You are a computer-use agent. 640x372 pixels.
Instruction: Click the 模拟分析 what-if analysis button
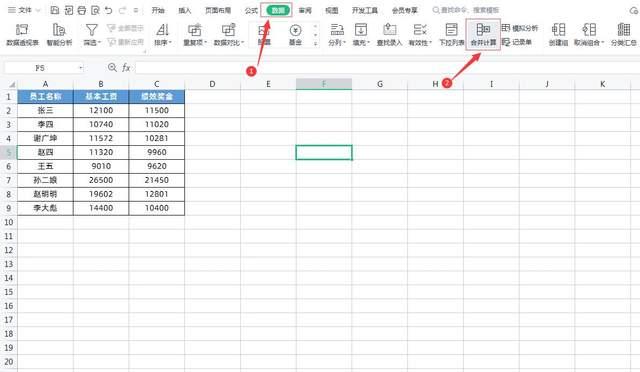[x=520, y=28]
